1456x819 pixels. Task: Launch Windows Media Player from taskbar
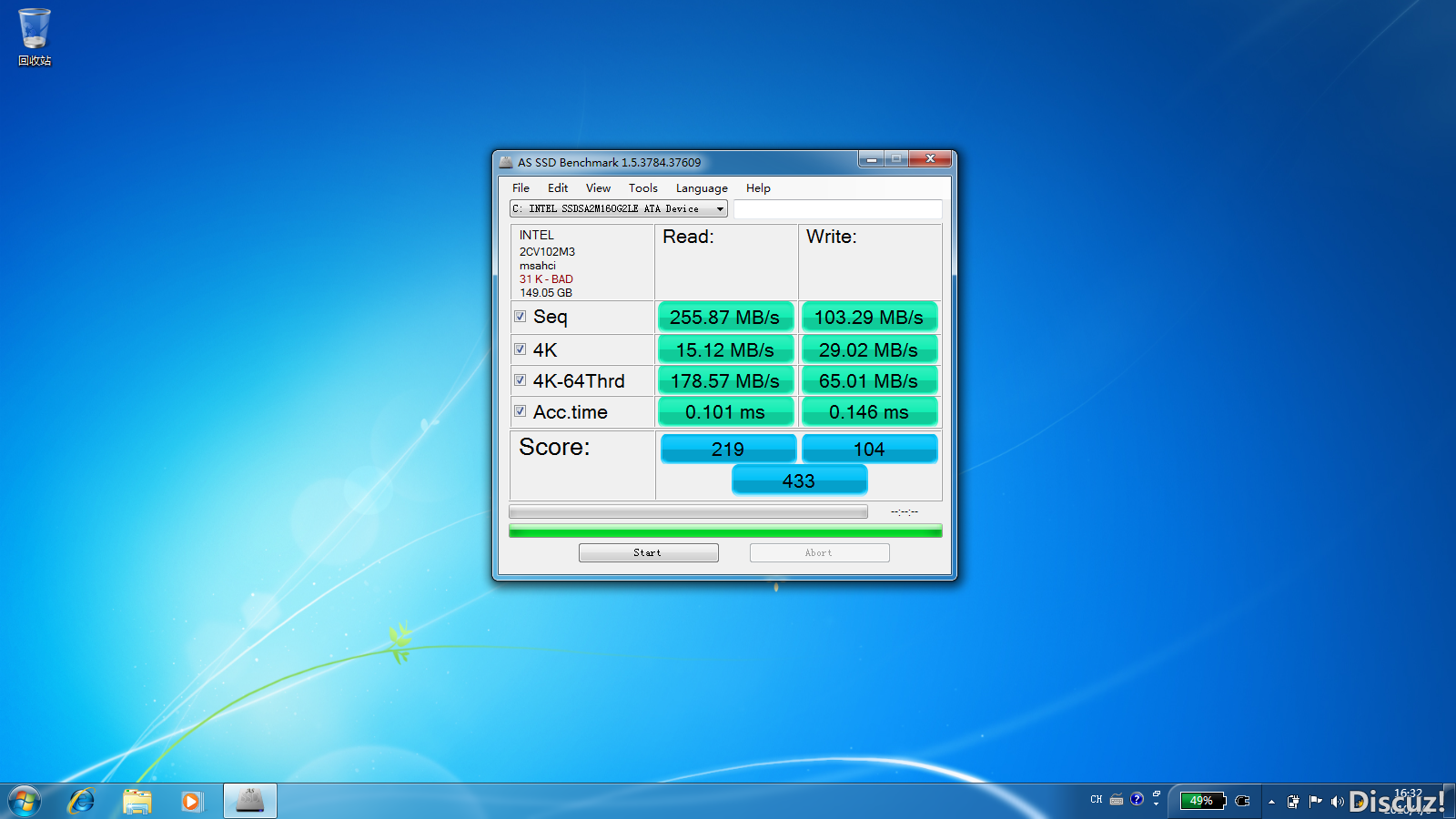click(x=191, y=802)
